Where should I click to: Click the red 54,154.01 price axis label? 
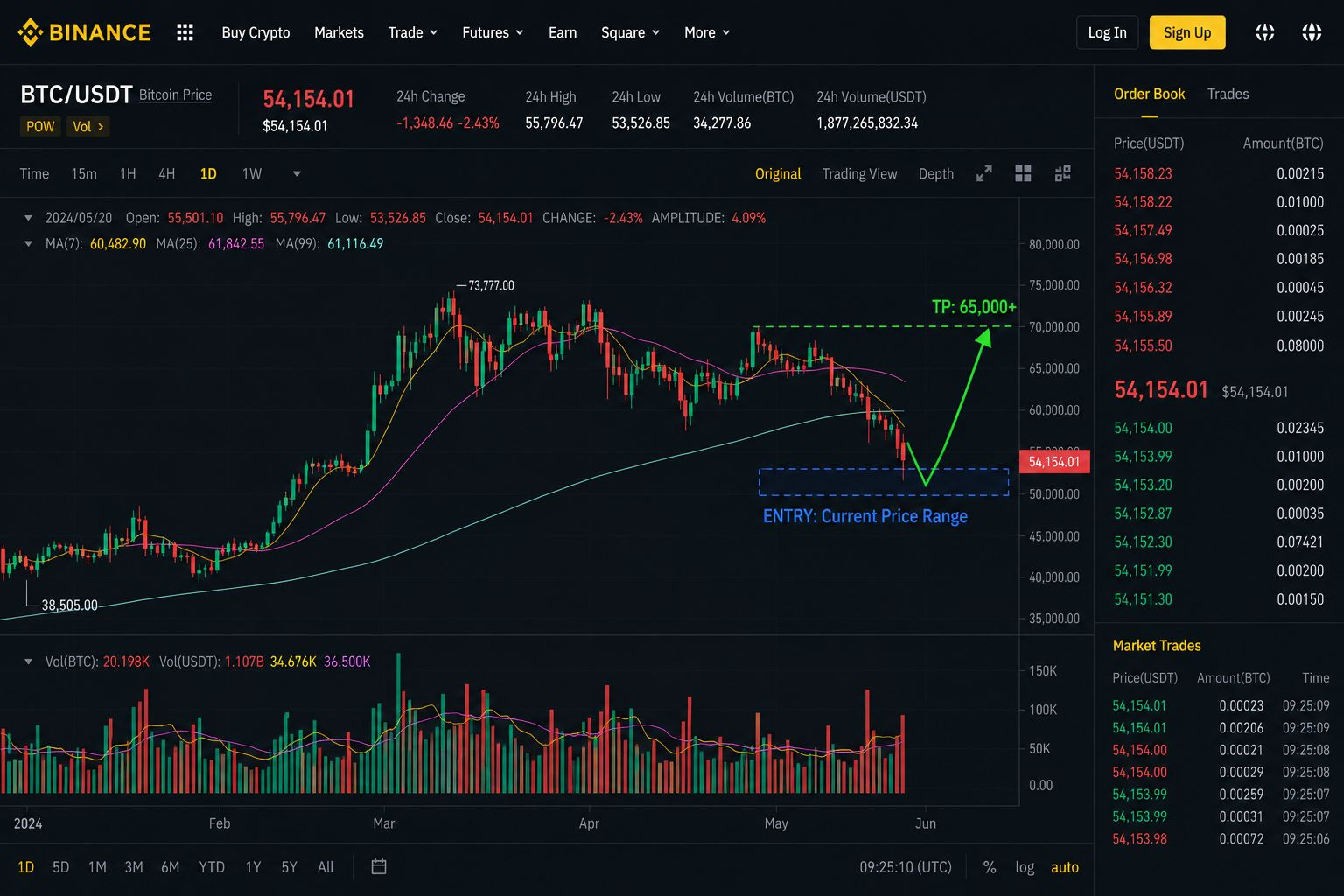(1054, 461)
